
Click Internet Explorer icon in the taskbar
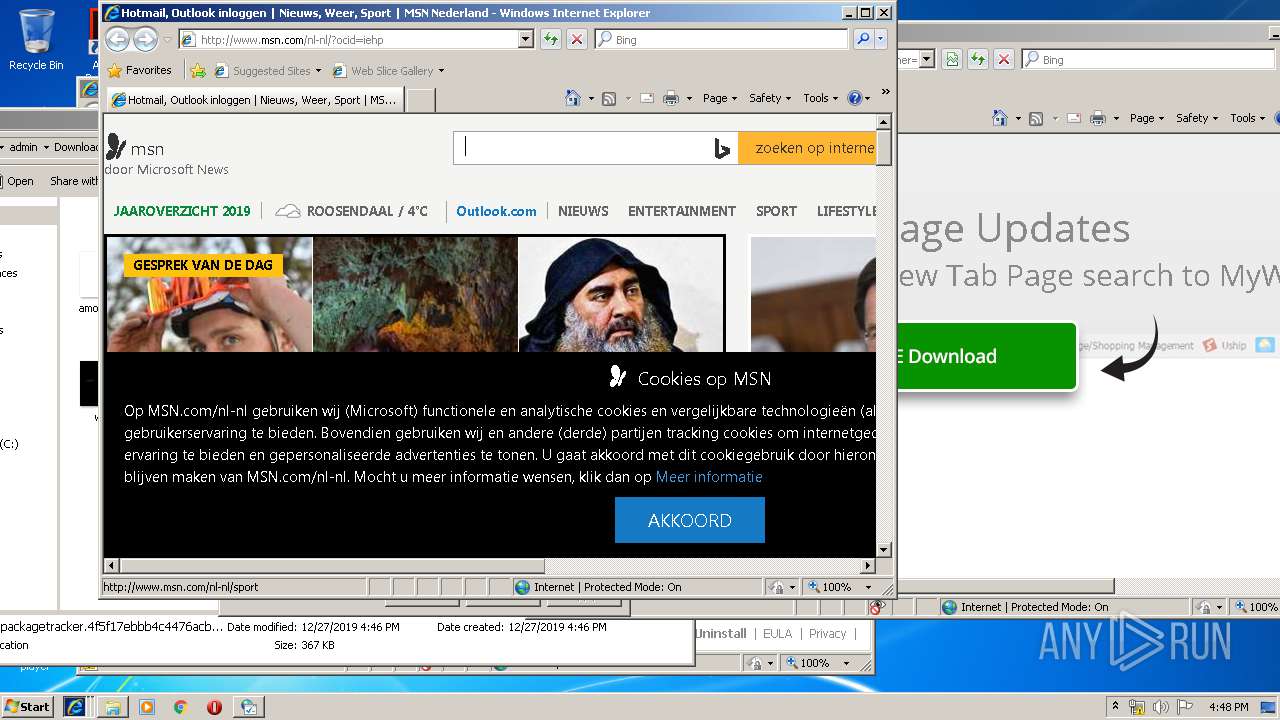click(75, 706)
